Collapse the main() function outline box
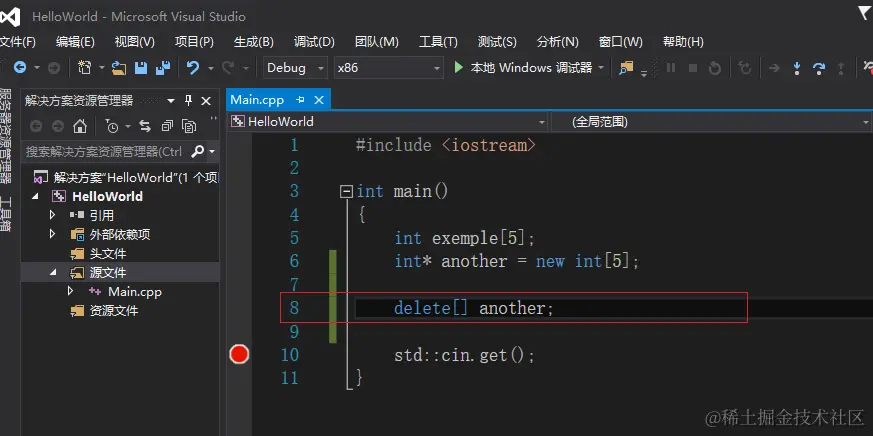 [x=346, y=192]
